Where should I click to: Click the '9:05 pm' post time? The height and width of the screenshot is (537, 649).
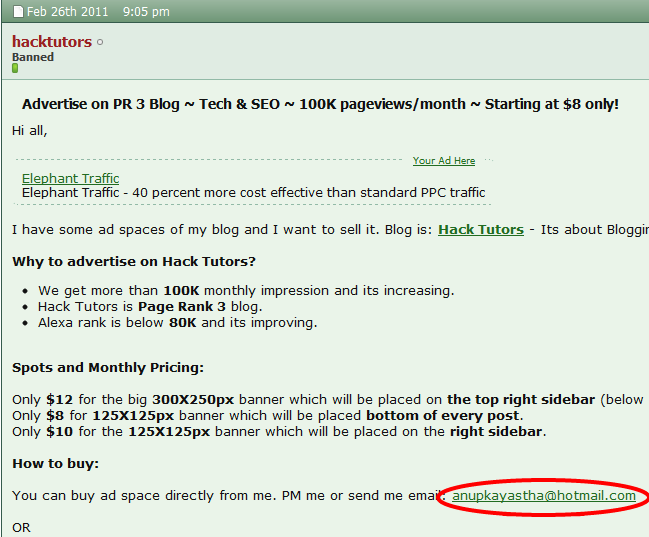[x=146, y=12]
